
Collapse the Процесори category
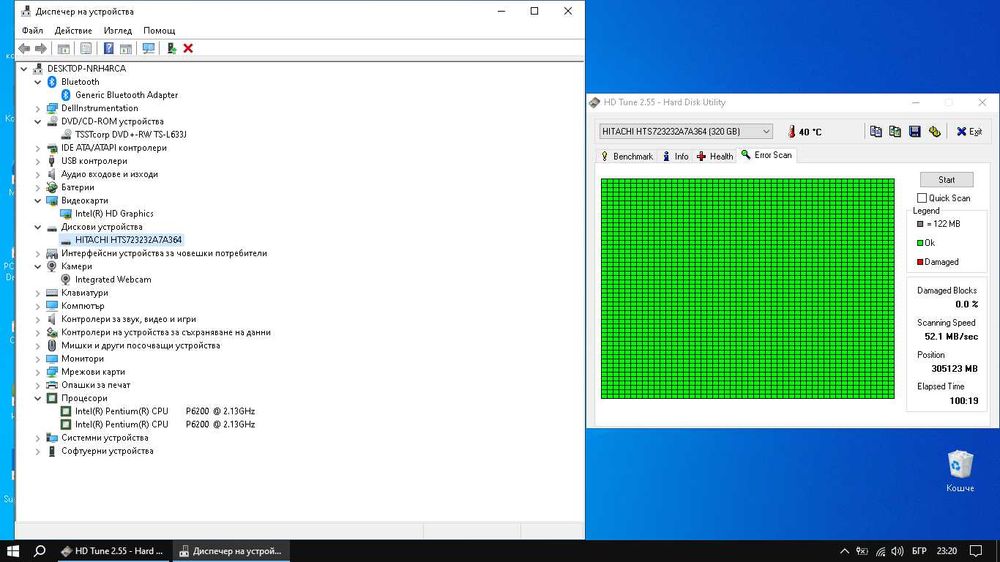click(38, 399)
